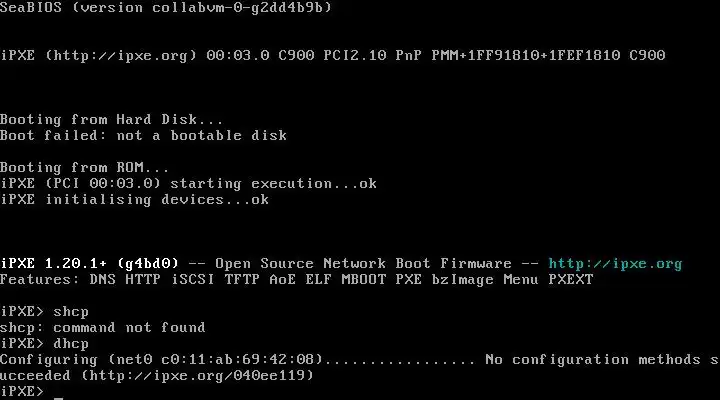Click the http://ipxe.org text in the top banner line
The image size is (720, 400).
[x=120, y=56]
